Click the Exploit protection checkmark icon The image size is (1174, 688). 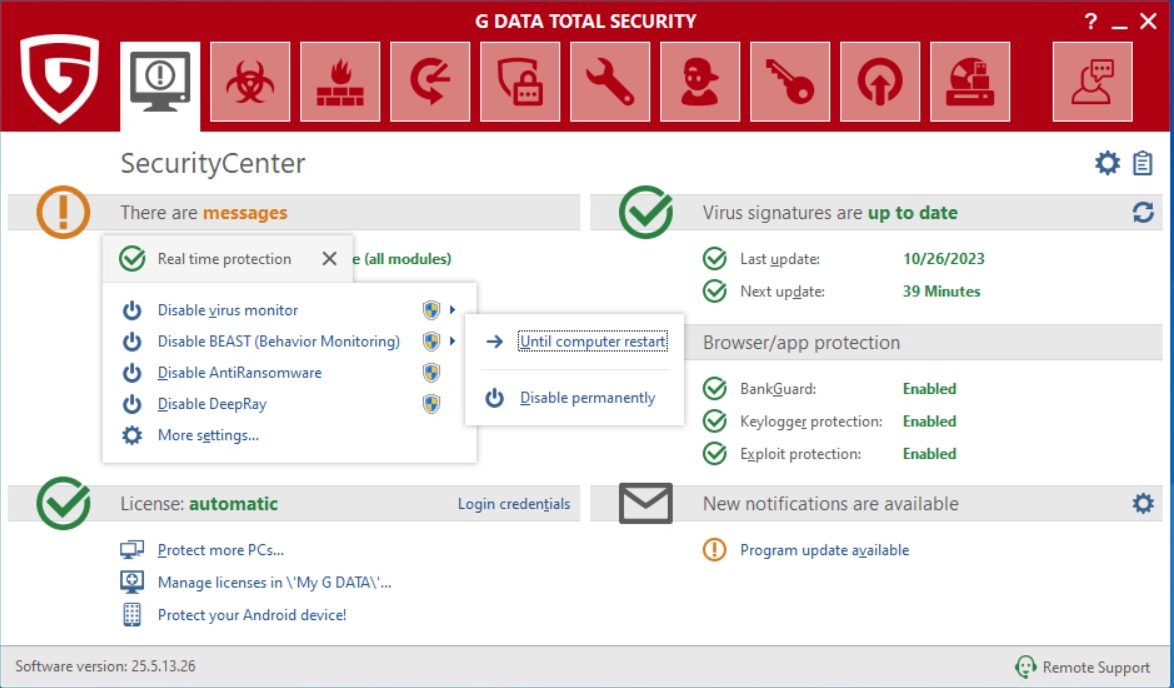point(715,454)
